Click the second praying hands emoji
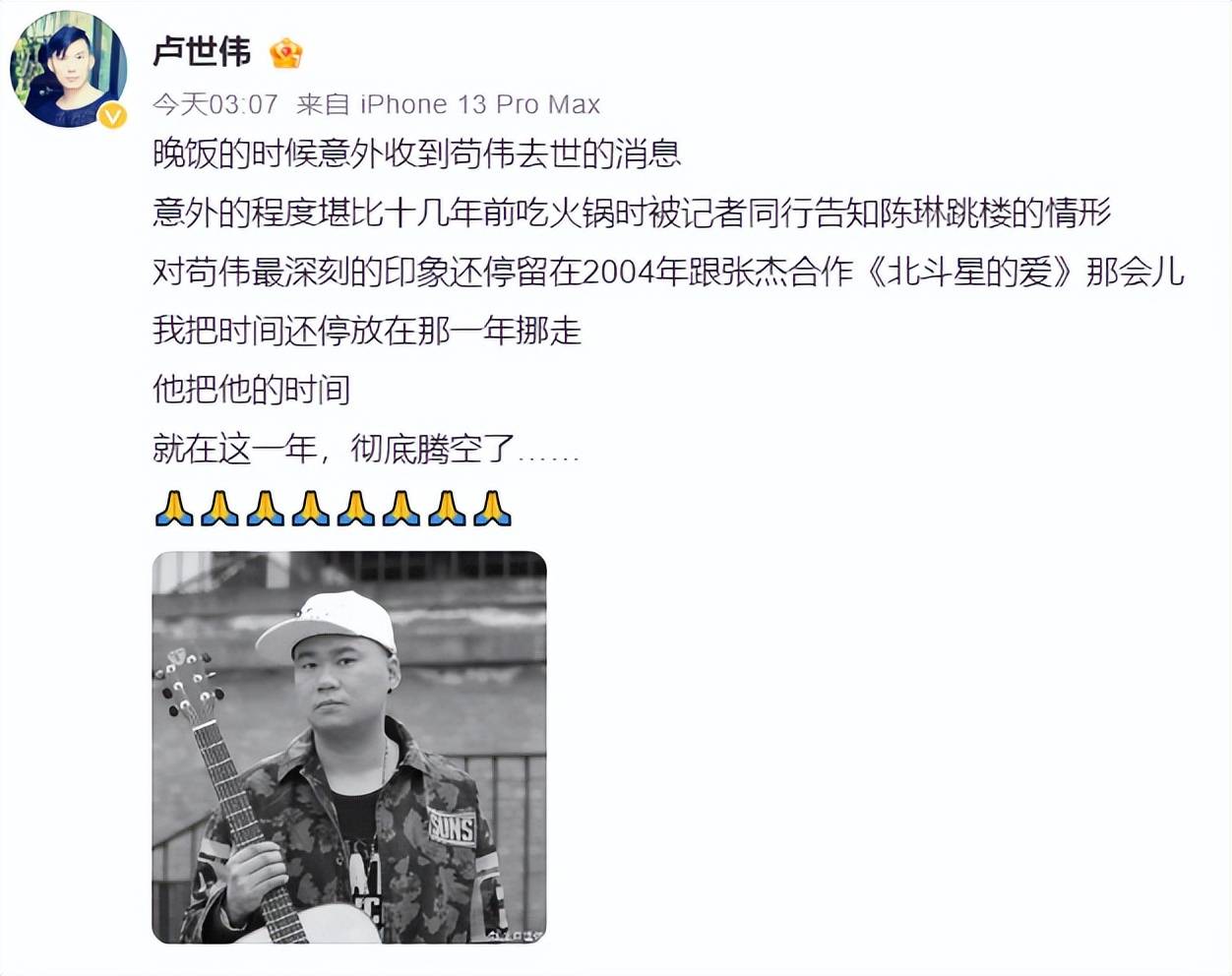Image resolution: width=1232 pixels, height=976 pixels. point(219,509)
